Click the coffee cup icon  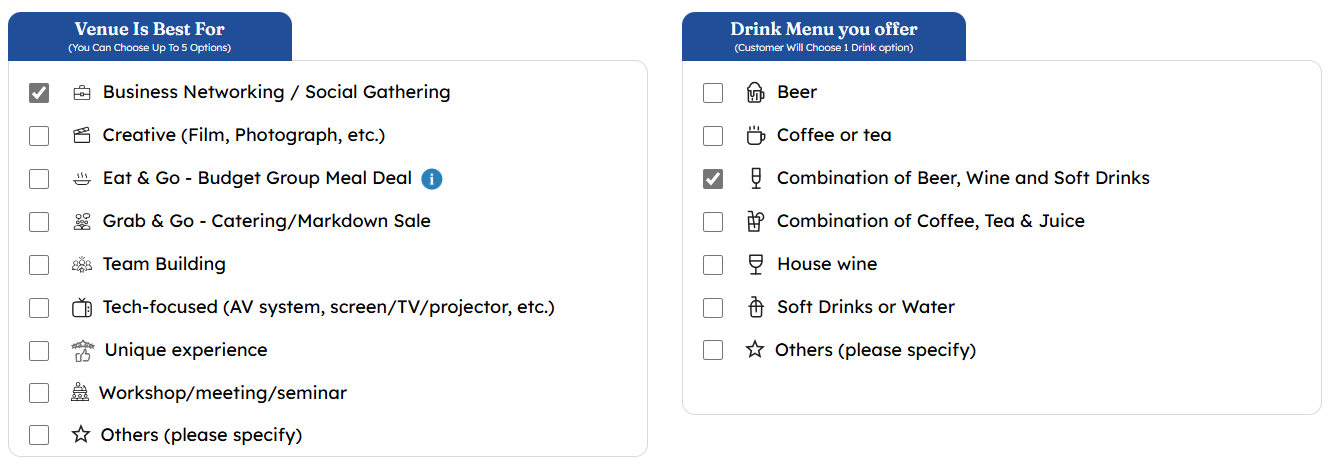pyautogui.click(x=756, y=135)
